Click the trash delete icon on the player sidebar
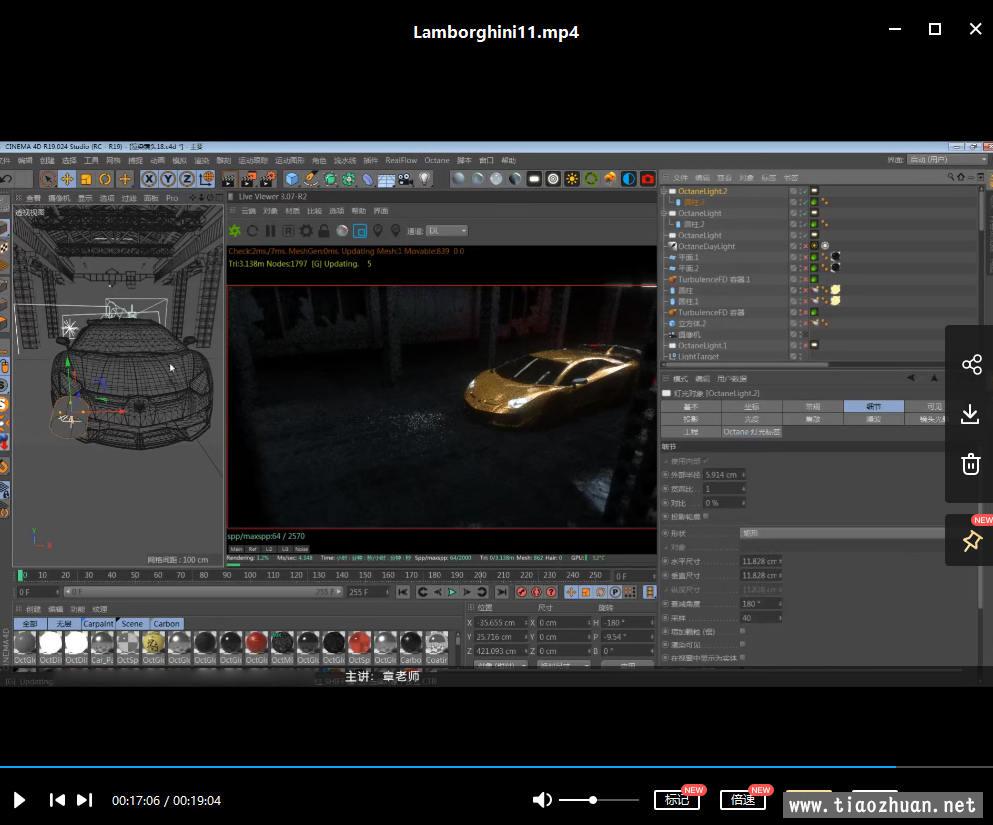The height and width of the screenshot is (825, 993). click(971, 464)
